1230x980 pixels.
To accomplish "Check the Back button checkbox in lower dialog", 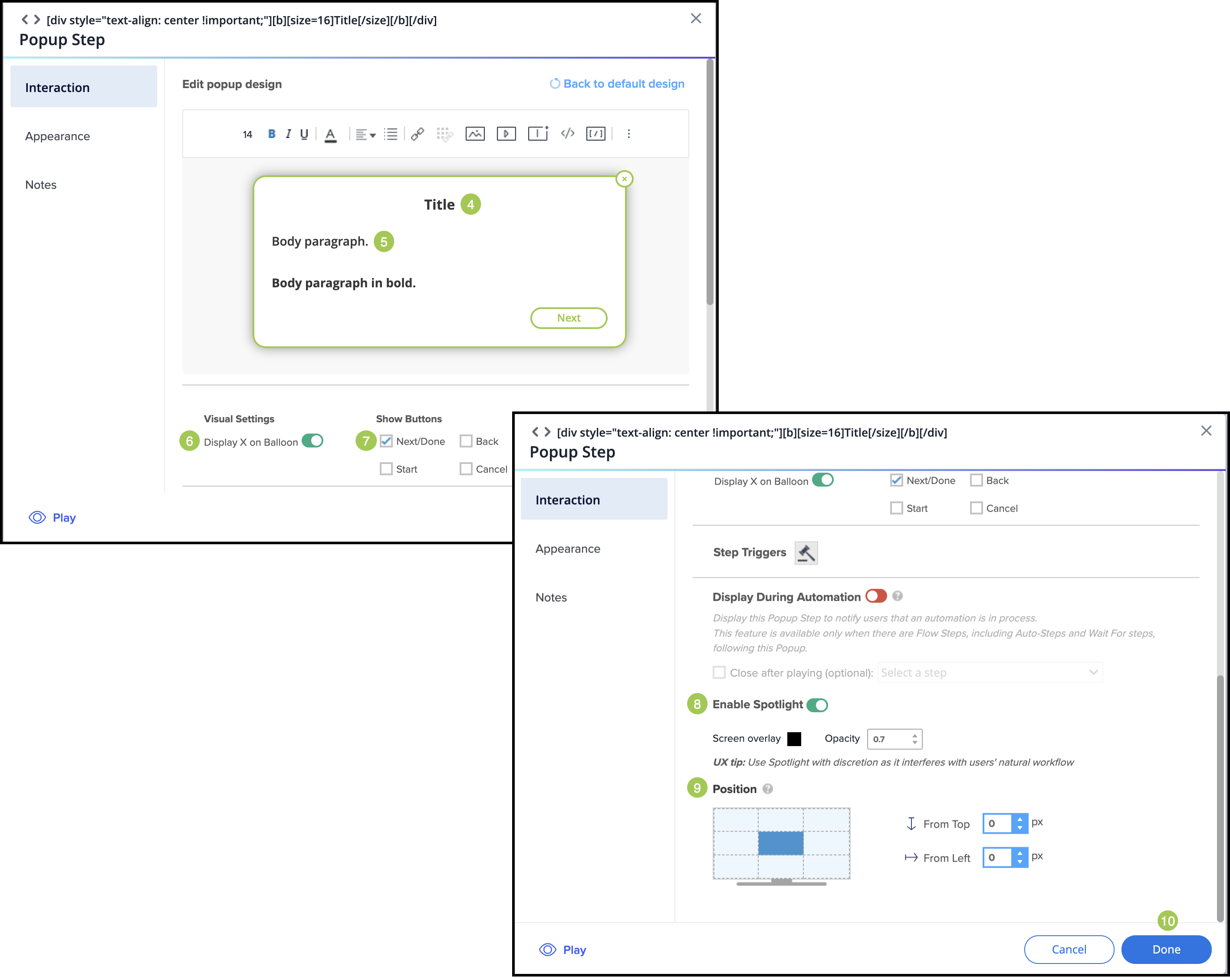I will [976, 480].
